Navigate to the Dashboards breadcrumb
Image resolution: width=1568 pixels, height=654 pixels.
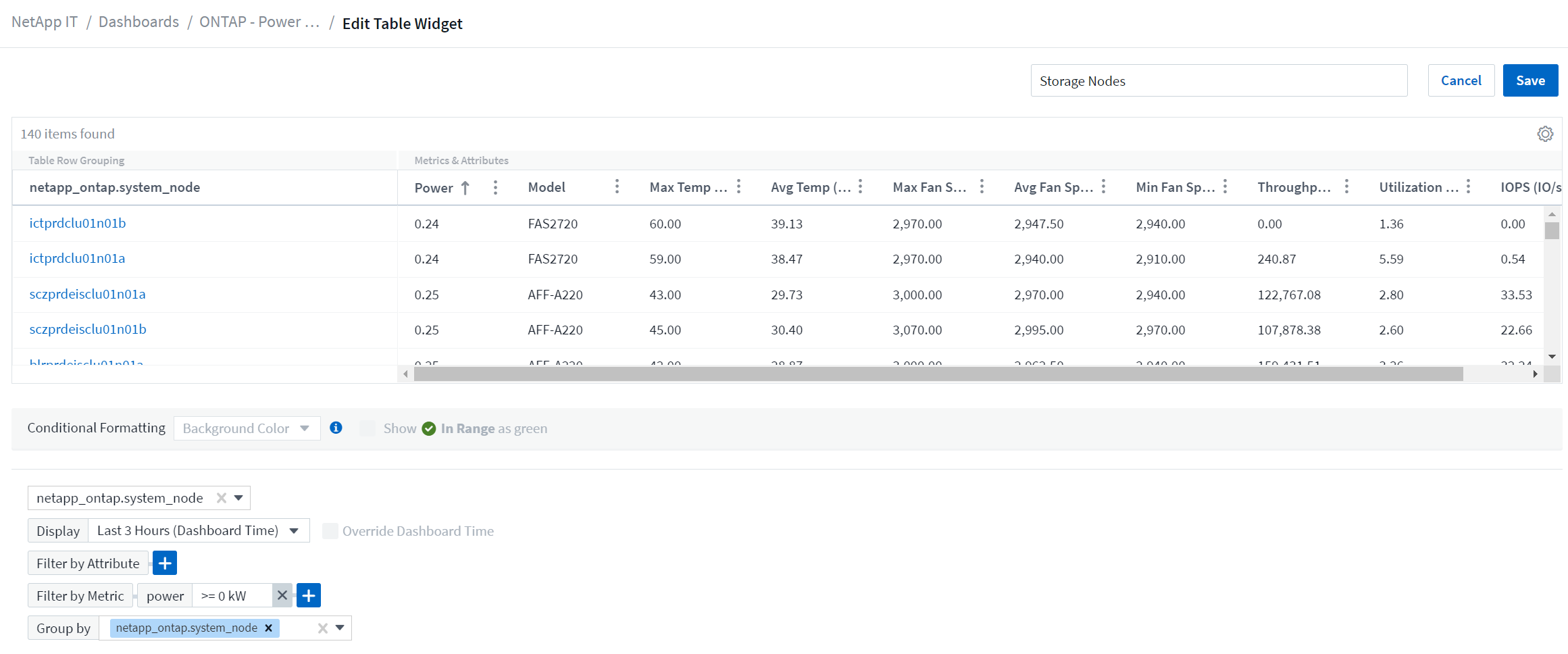(138, 22)
